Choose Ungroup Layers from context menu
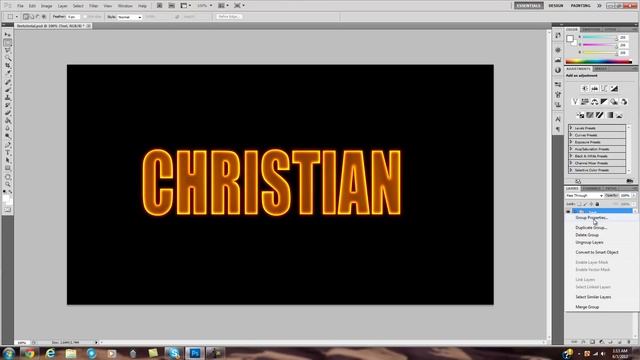Viewport: 640px width, 360px height. (x=589, y=242)
